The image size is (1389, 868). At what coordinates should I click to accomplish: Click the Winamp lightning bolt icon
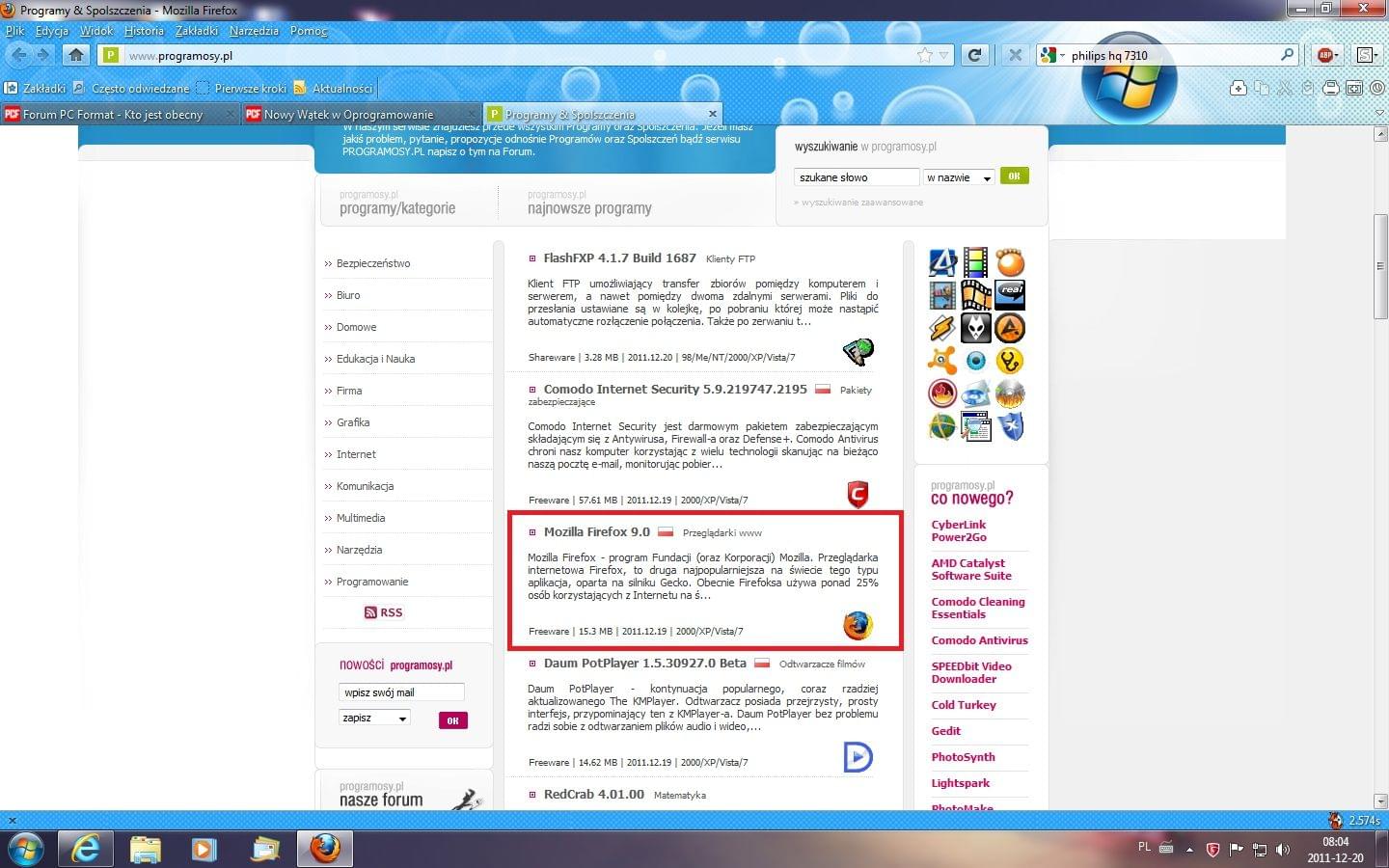point(942,328)
